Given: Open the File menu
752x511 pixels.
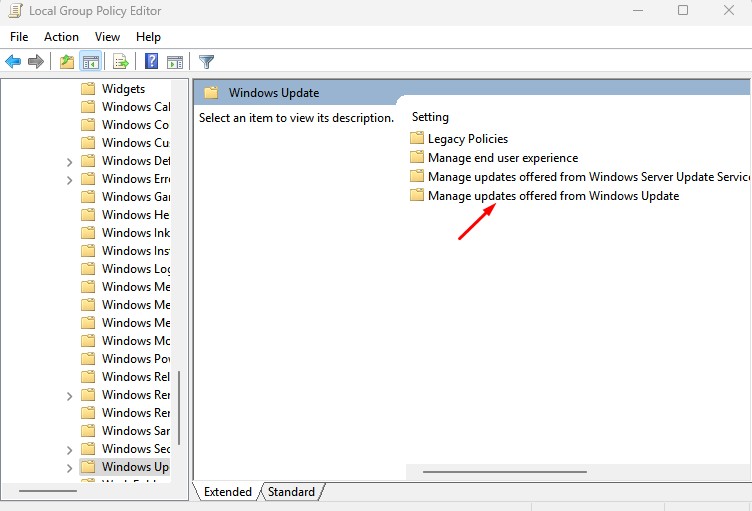Looking at the screenshot, I should 19,37.
